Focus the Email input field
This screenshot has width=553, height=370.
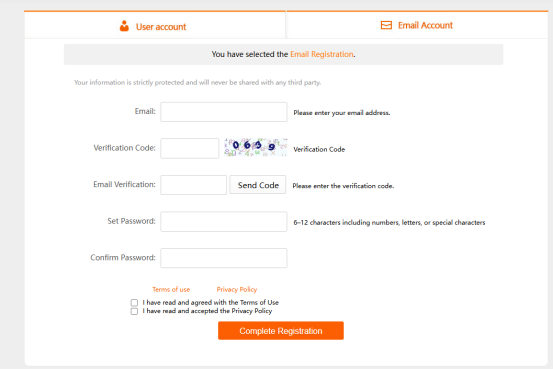224,112
